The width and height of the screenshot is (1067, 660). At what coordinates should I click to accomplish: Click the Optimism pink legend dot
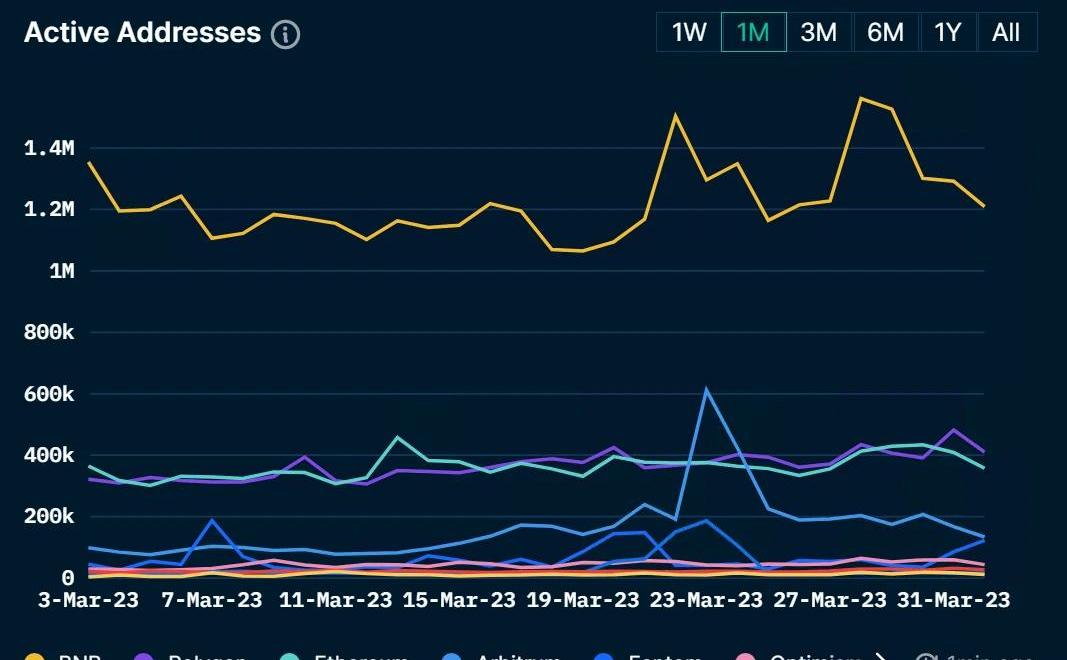tap(744, 656)
